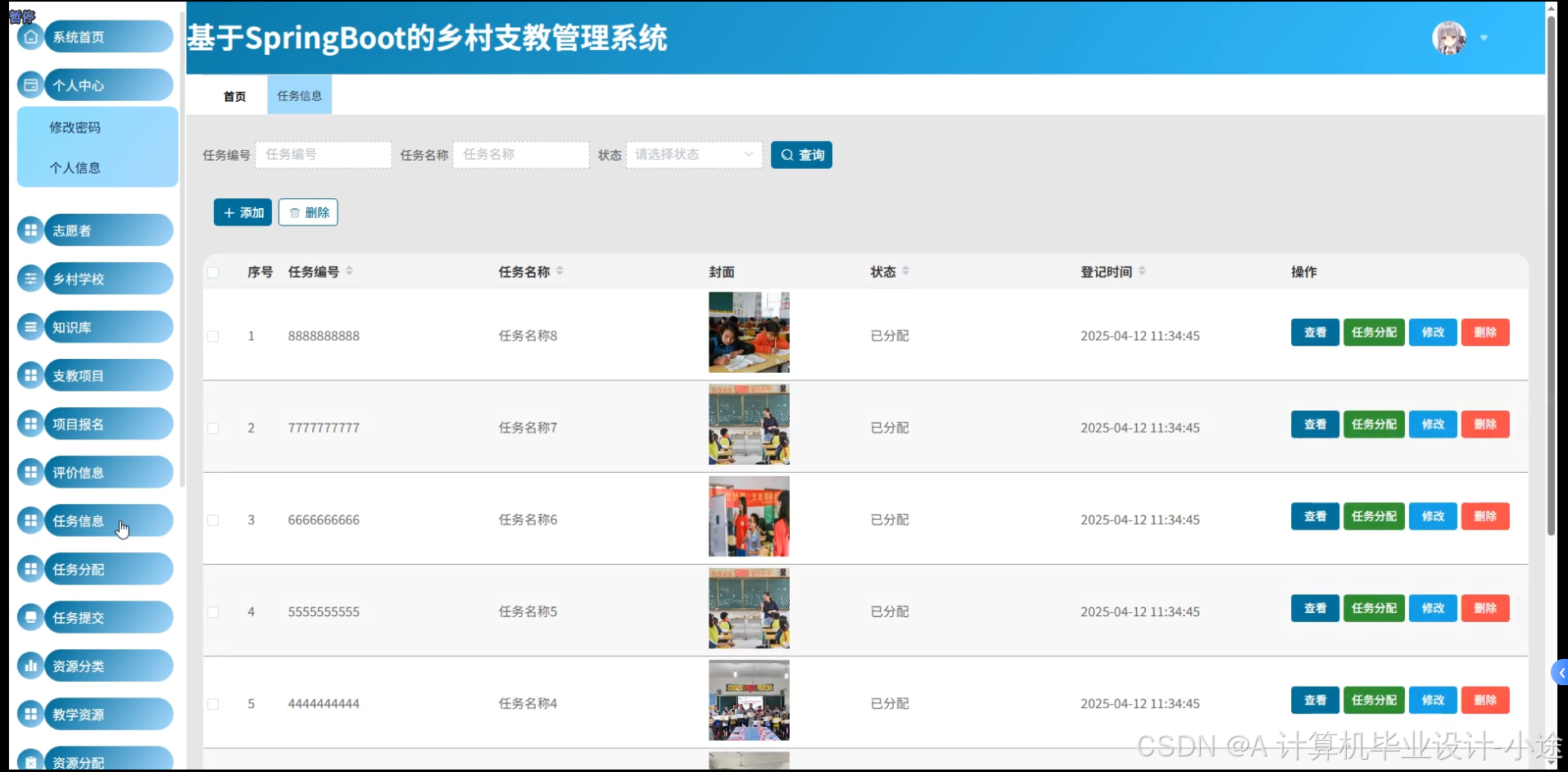
Task: Open cover thumbnail of 任务名称8
Action: [x=749, y=333]
